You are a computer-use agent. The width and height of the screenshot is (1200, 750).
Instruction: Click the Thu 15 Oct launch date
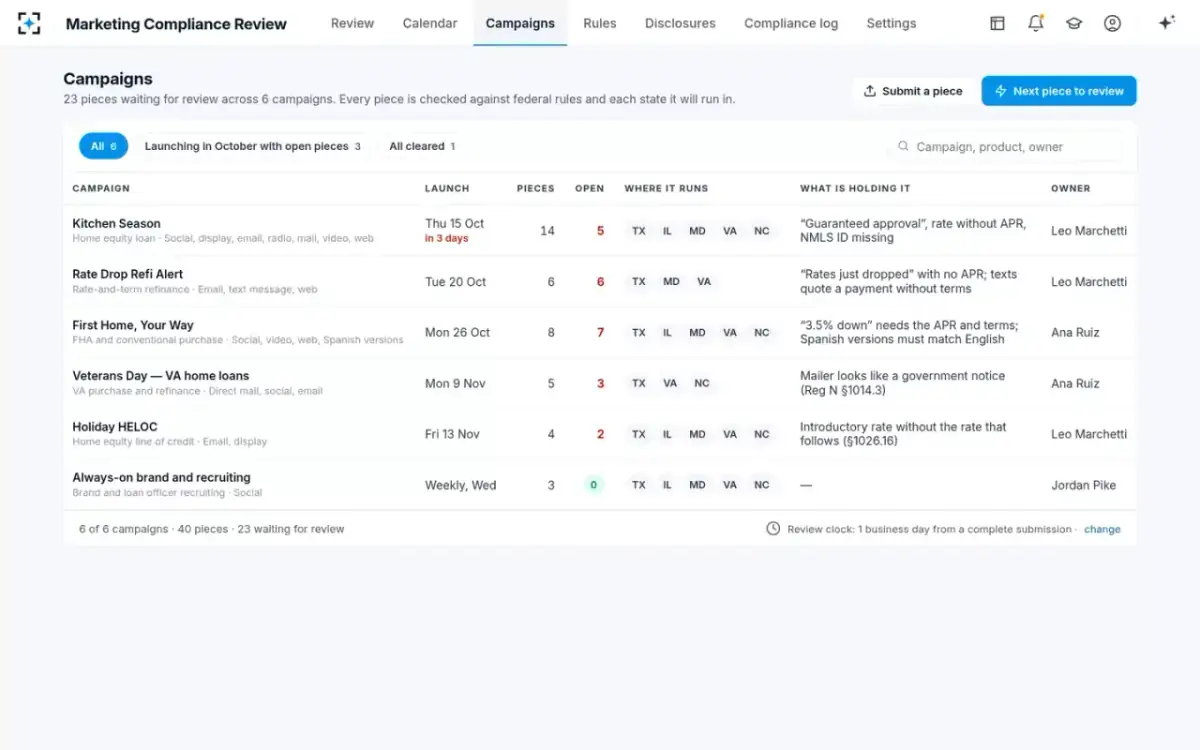[454, 224]
